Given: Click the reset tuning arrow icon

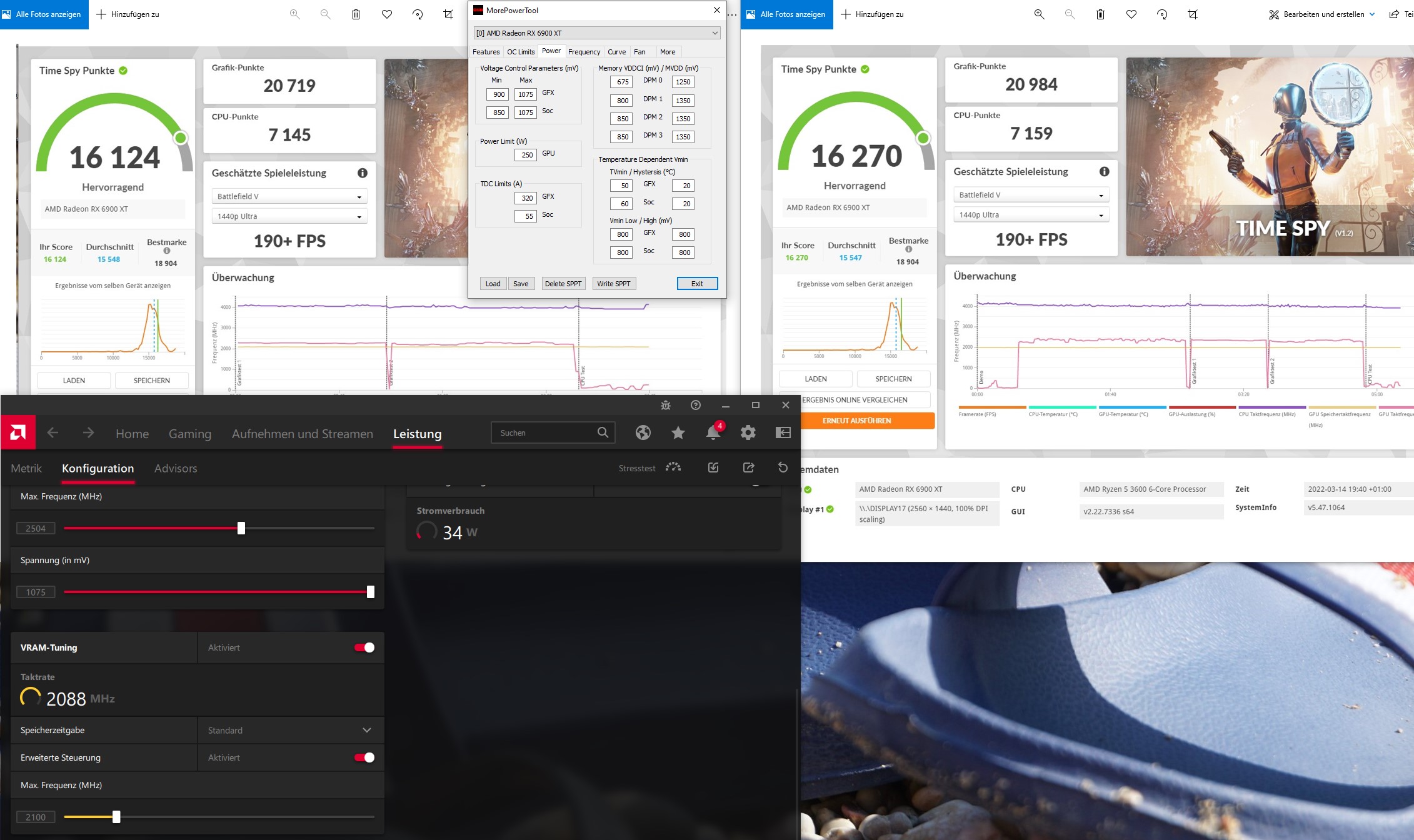Looking at the screenshot, I should [x=783, y=467].
